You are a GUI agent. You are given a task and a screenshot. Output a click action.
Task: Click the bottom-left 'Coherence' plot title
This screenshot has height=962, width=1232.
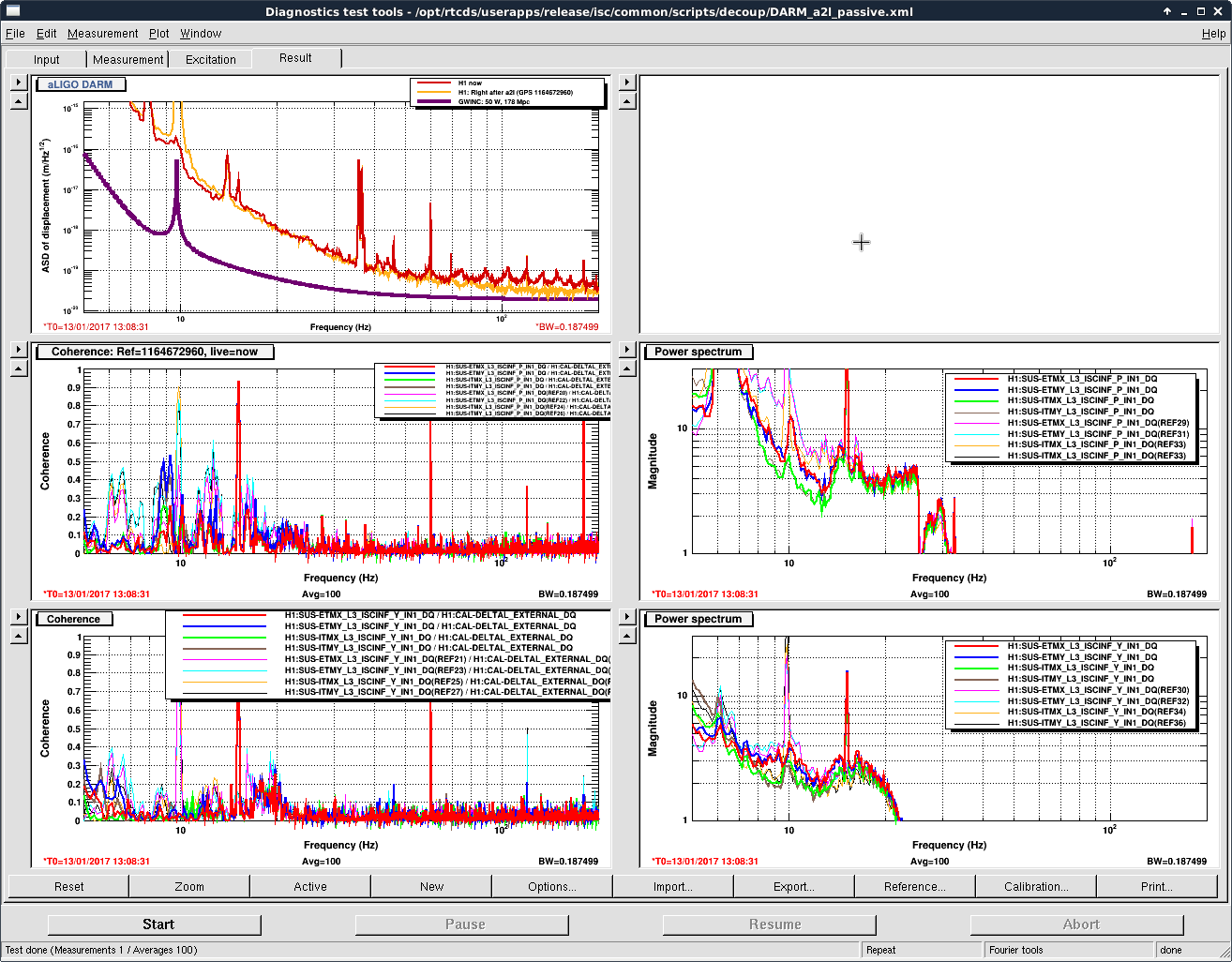(x=74, y=619)
